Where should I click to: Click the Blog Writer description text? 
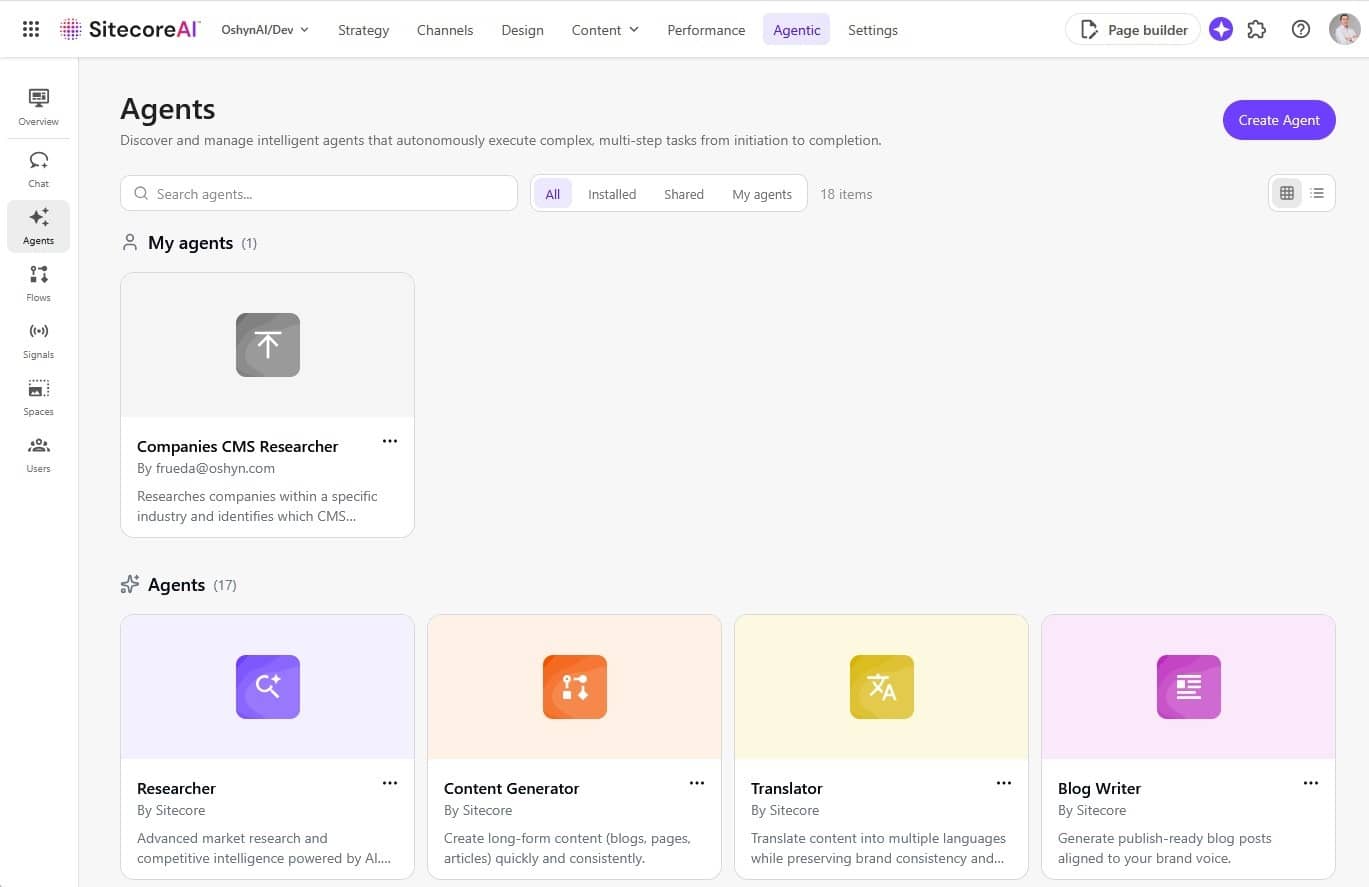tap(1165, 848)
